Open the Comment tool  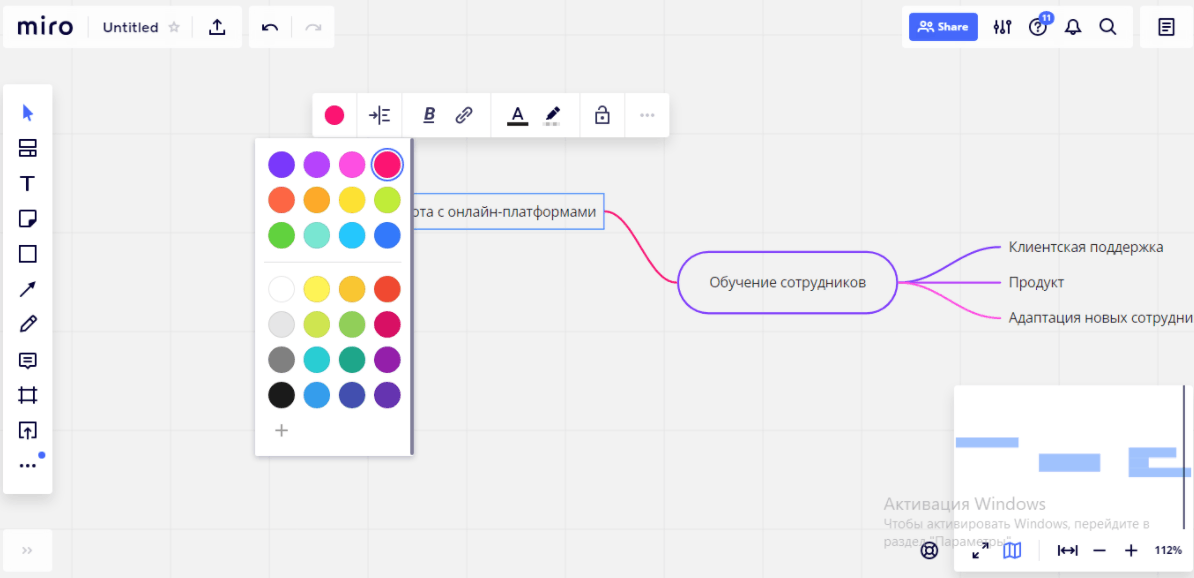(x=28, y=360)
